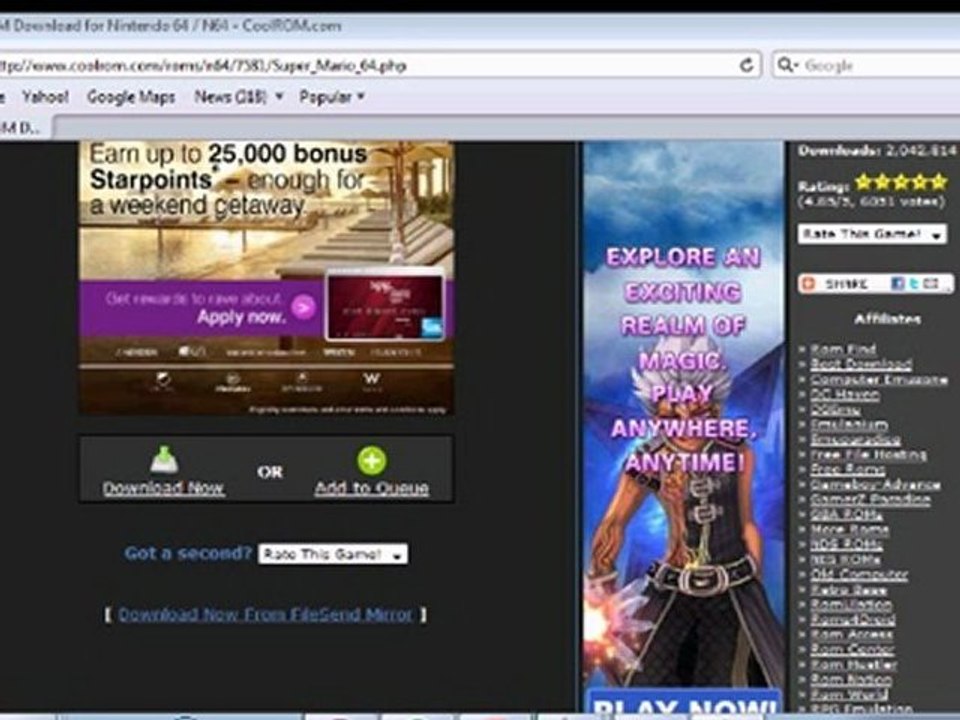Click the orange Share plus icon

click(x=809, y=284)
